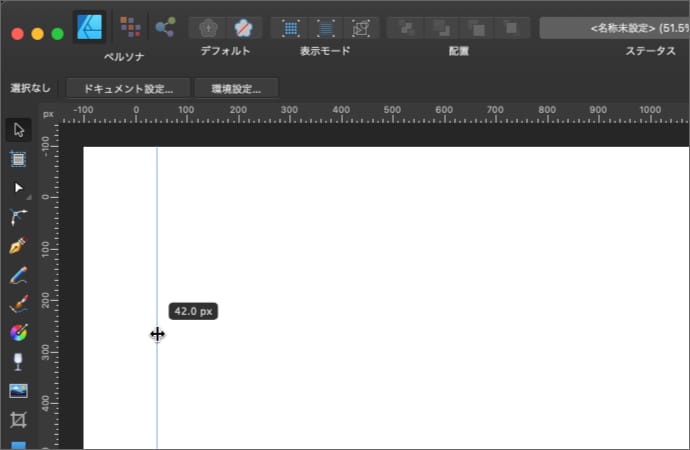
Task: Choose the Place Image tool
Action: tap(18, 390)
